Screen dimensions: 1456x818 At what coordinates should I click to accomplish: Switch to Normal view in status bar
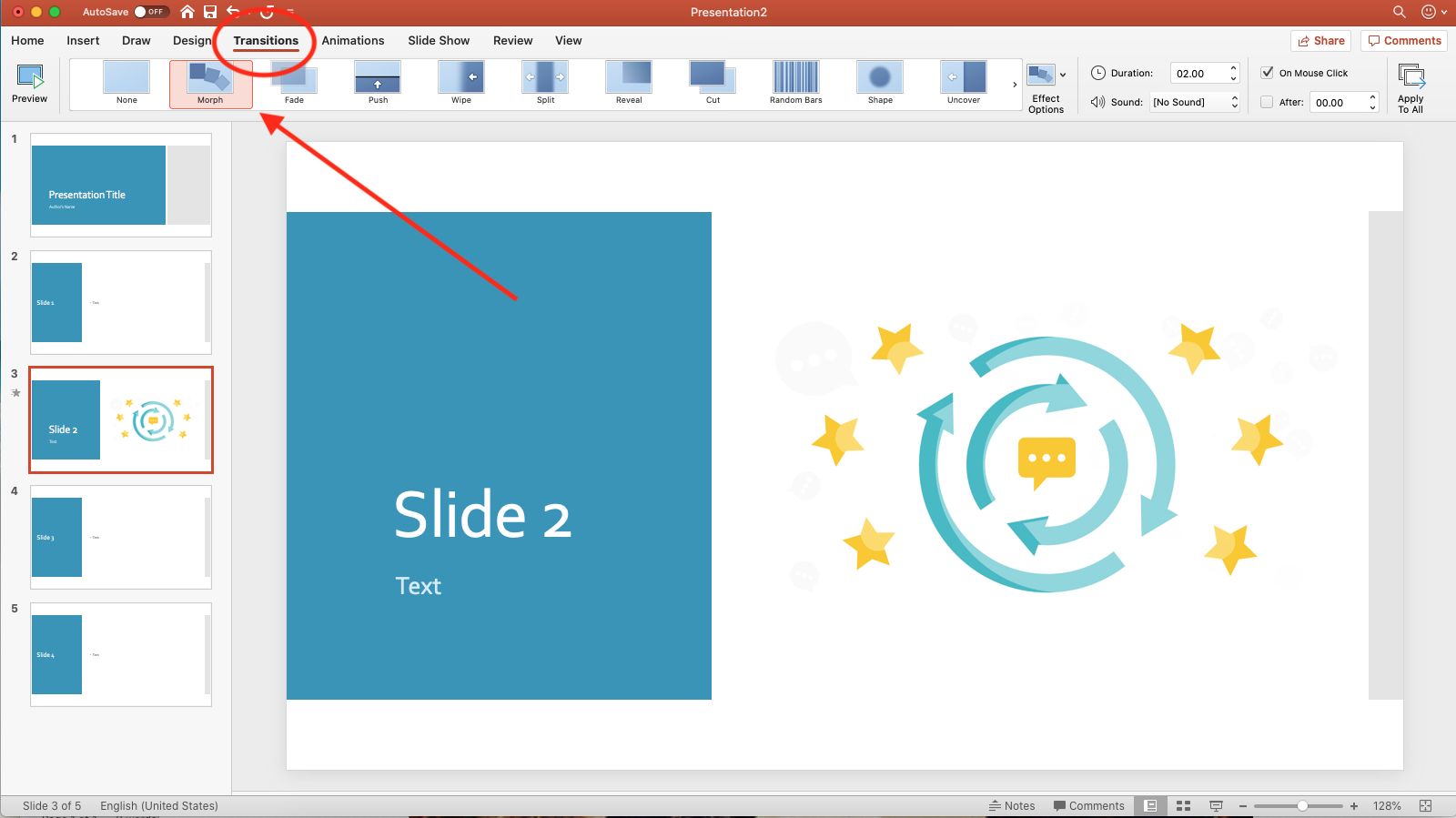pos(1150,806)
